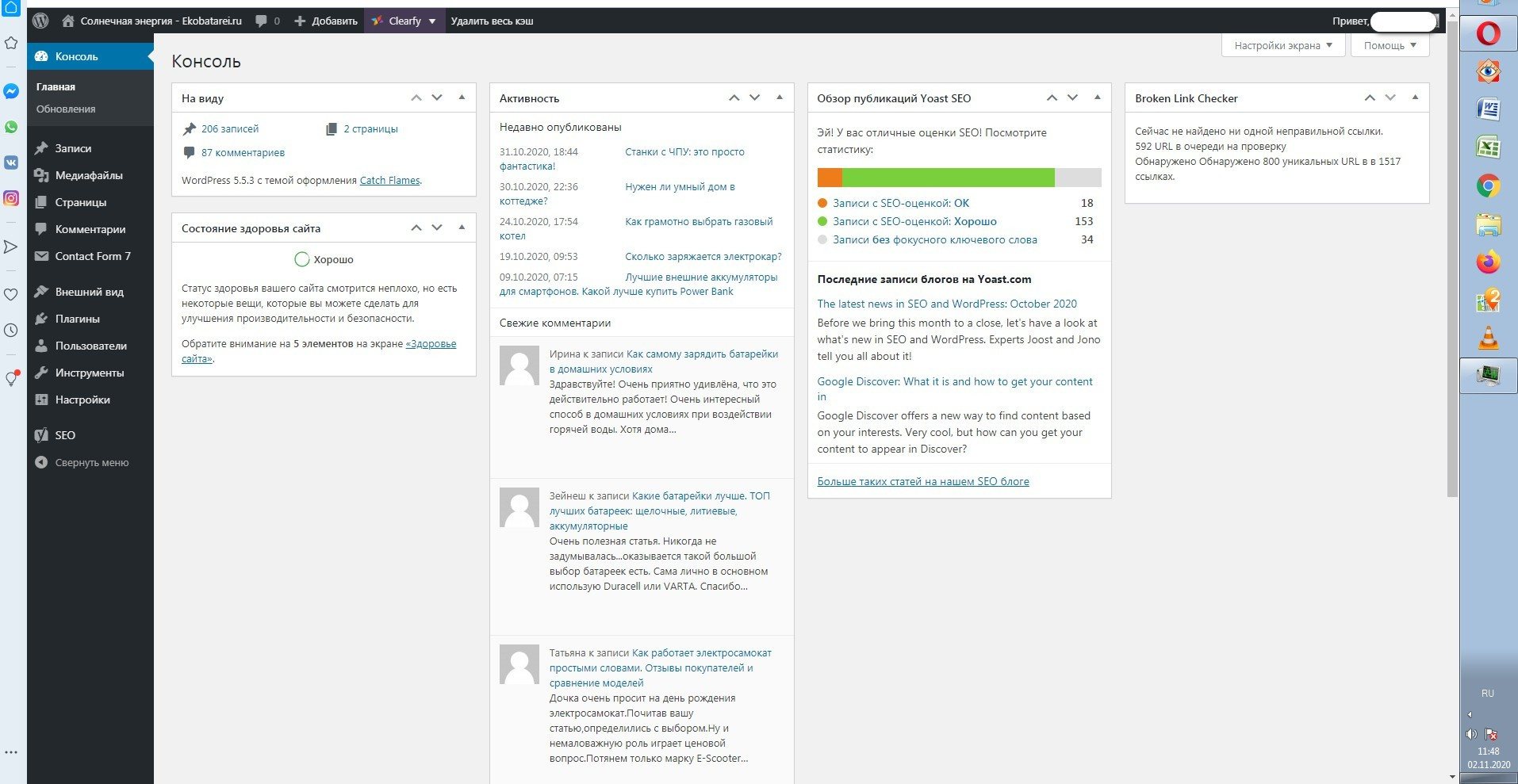
Task: Toggle Broken Link Checker panel triangle
Action: tap(1415, 98)
